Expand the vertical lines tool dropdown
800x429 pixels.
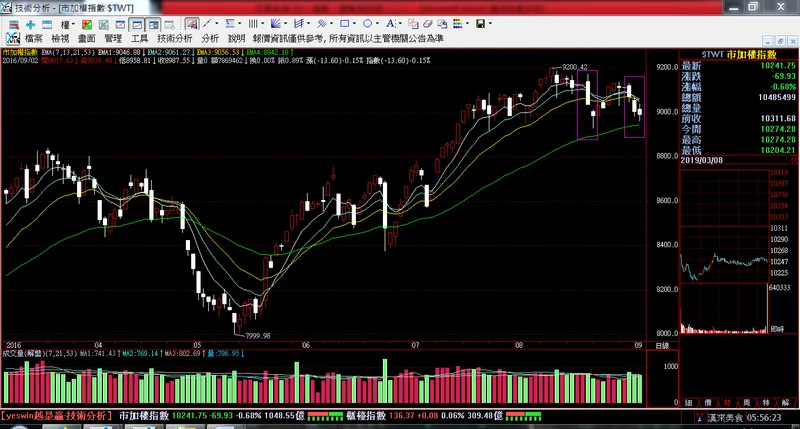point(262,23)
